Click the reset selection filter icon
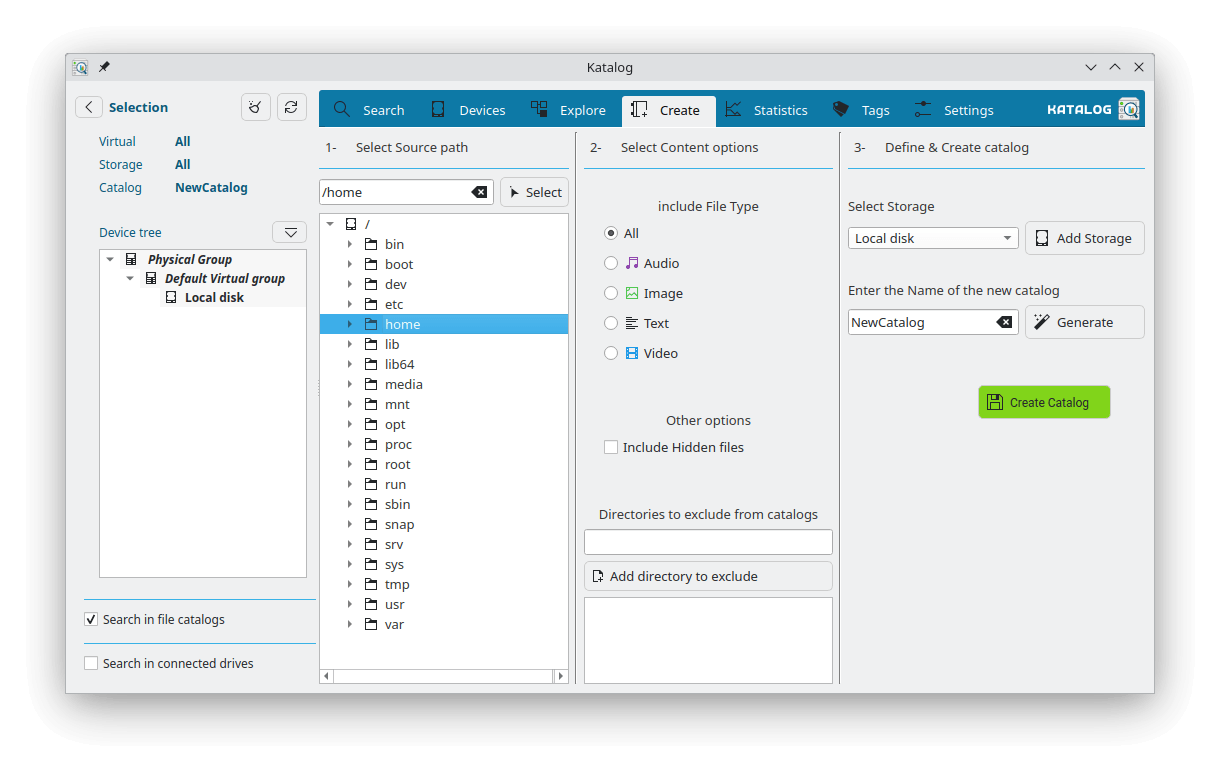This screenshot has height=772, width=1221. coord(256,107)
